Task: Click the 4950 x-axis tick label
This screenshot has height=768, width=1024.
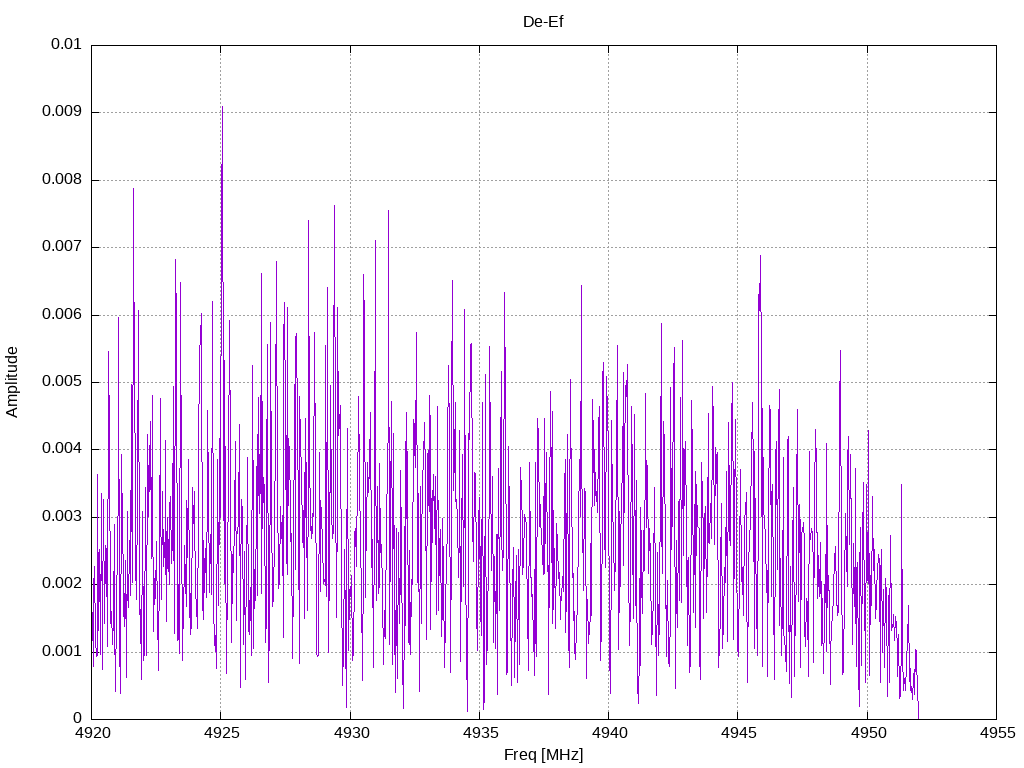Action: [x=868, y=733]
